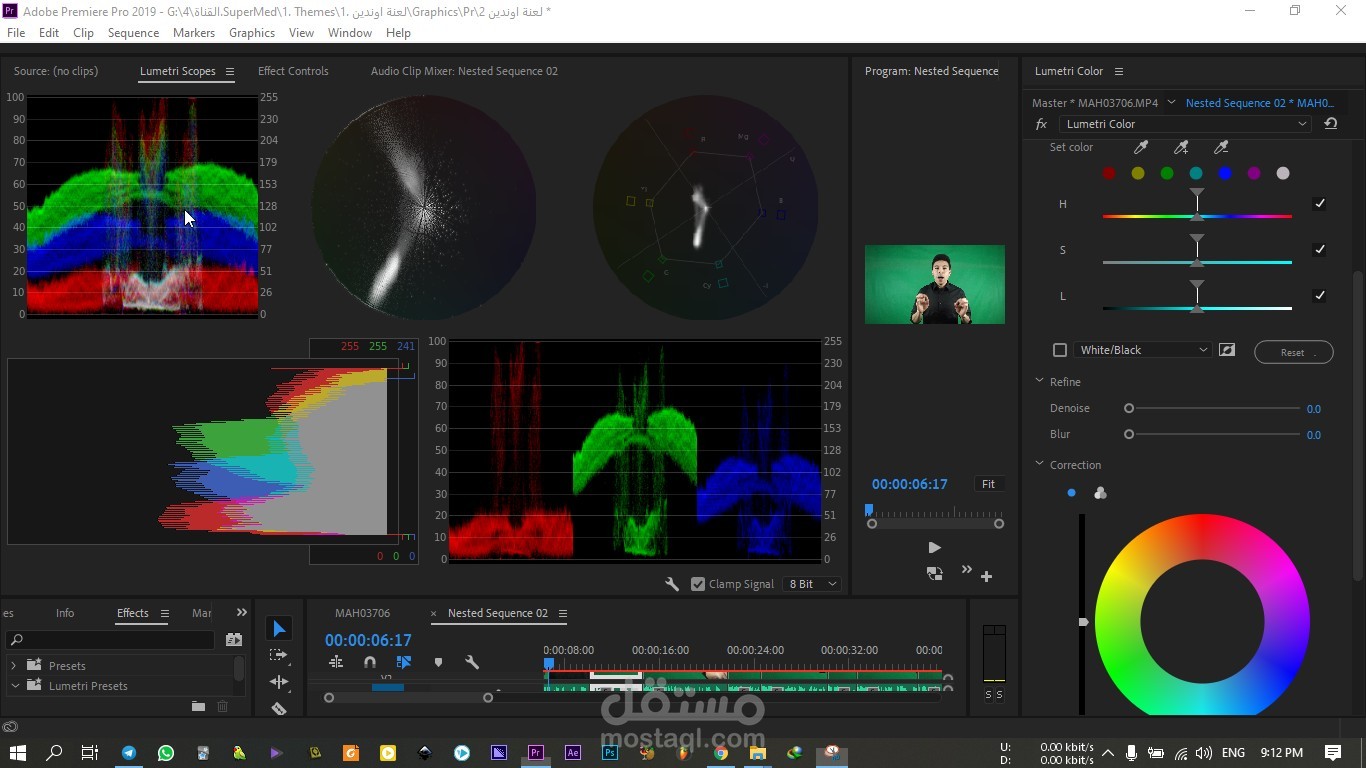This screenshot has width=1366, height=768.
Task: Click the Nested Sequence 02 * MAH0 link
Action: point(1260,103)
